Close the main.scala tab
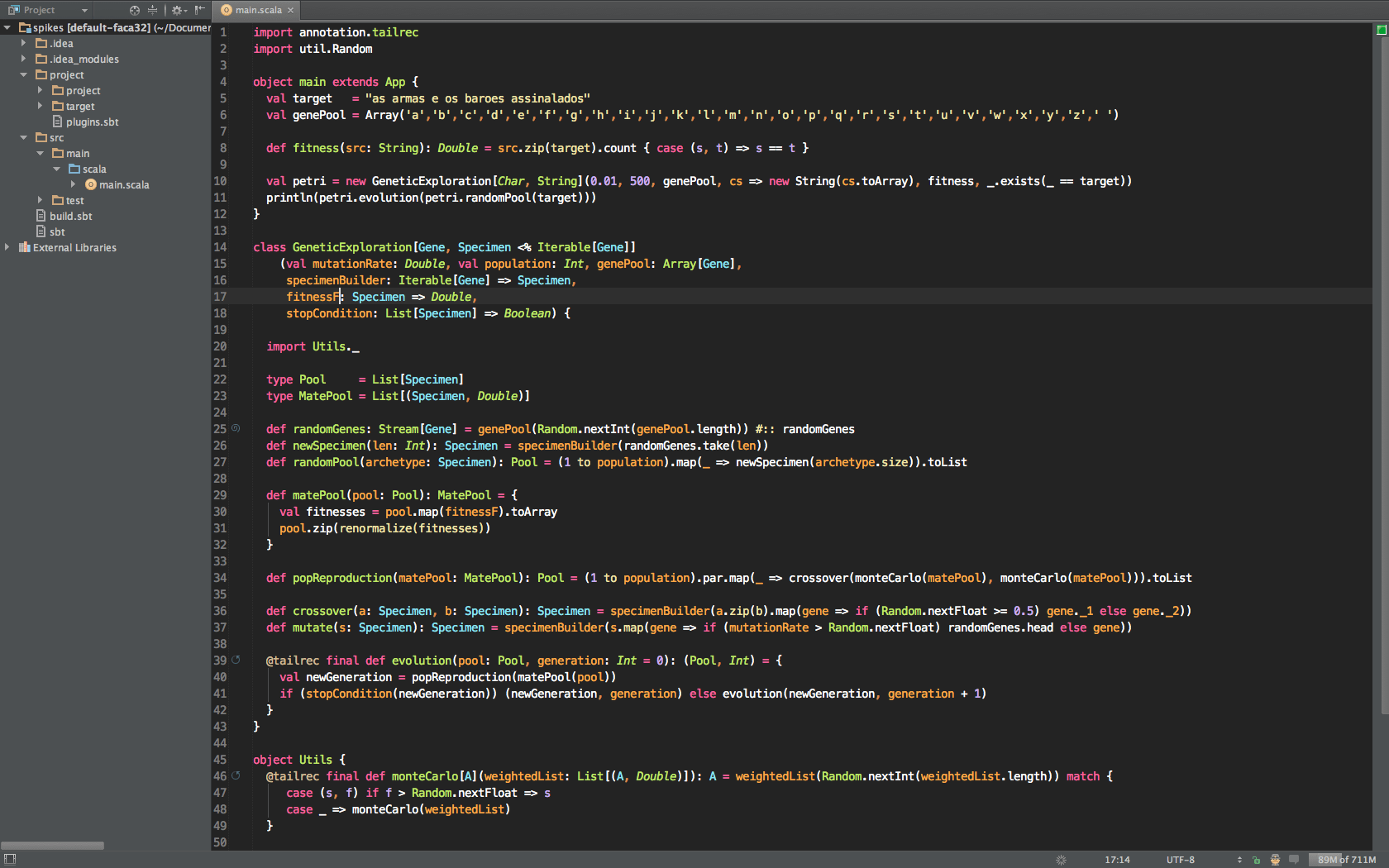1389x868 pixels. tap(290, 10)
